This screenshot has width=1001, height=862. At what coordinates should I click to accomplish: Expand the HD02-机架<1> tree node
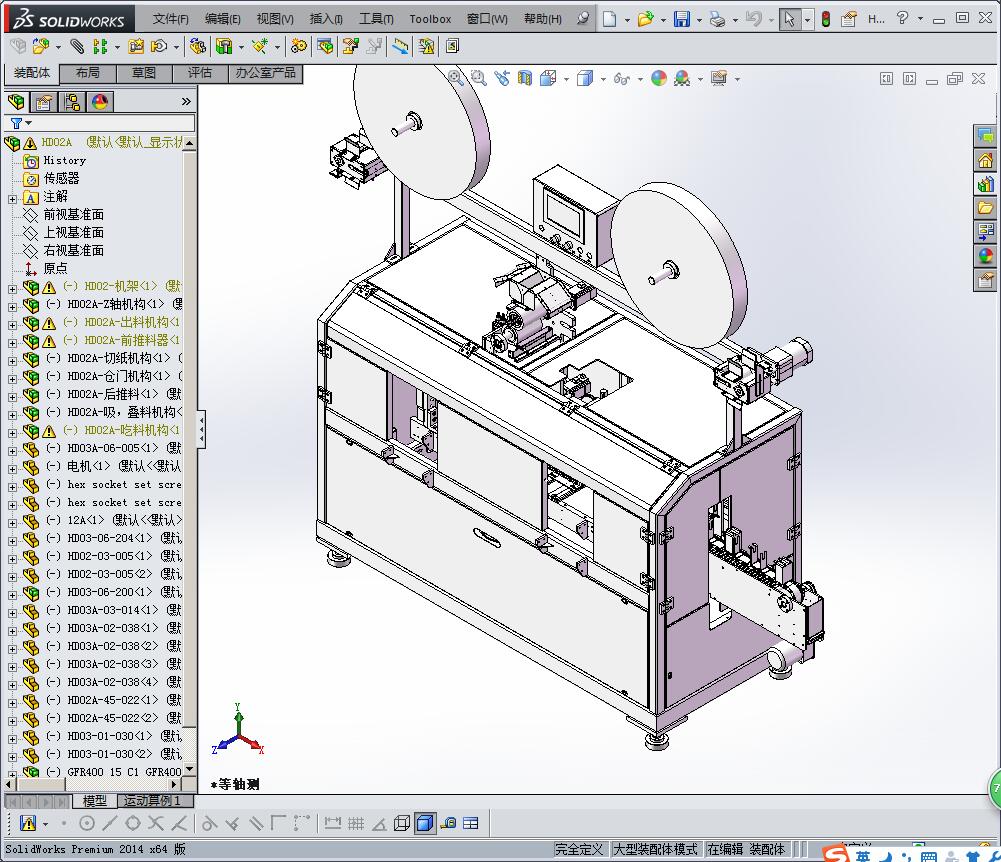tap(12, 287)
